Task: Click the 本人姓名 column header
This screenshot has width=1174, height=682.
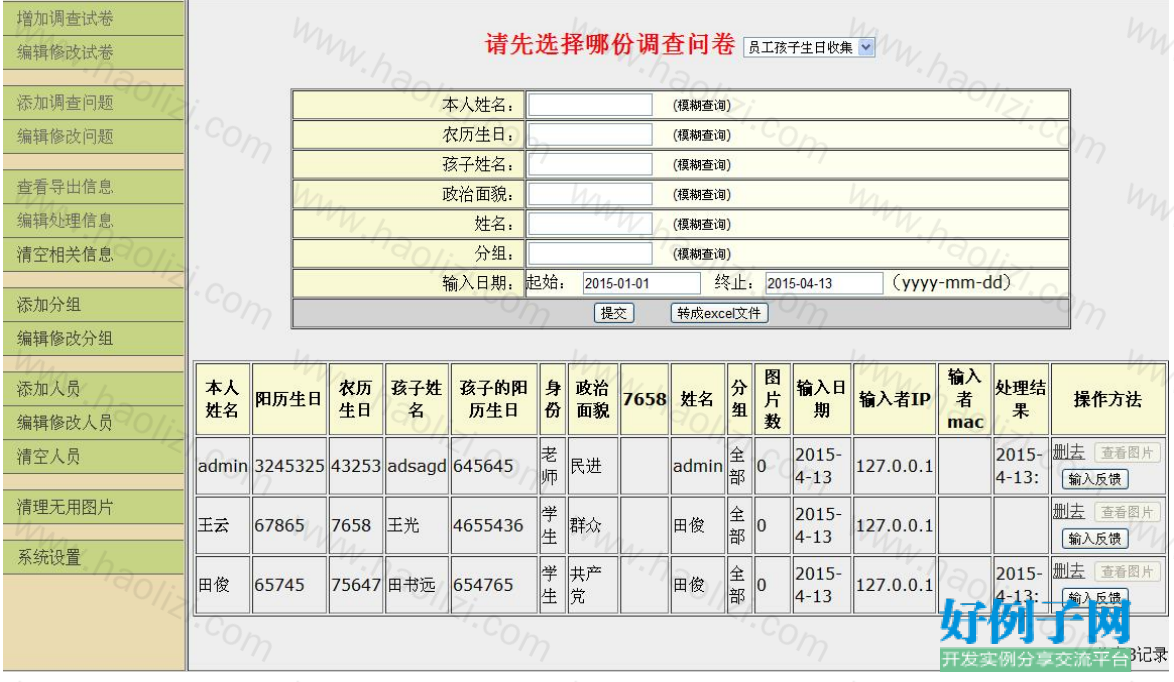Action: coord(222,399)
